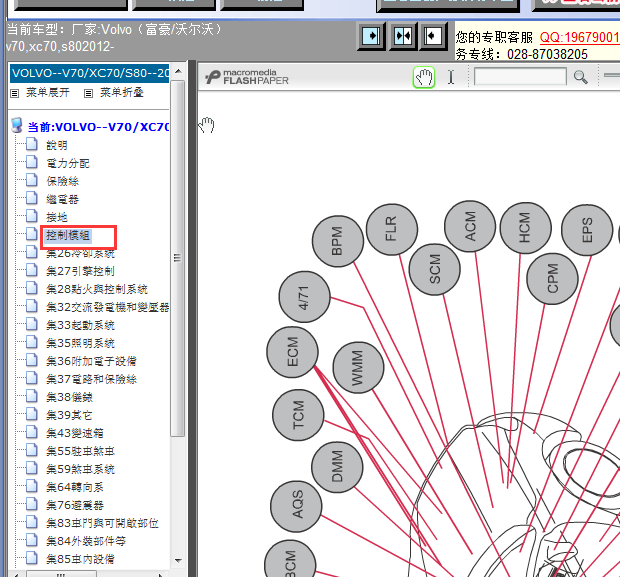The width and height of the screenshot is (620, 577).
Task: Click the right-arrow panel layout button
Action: 371,36
